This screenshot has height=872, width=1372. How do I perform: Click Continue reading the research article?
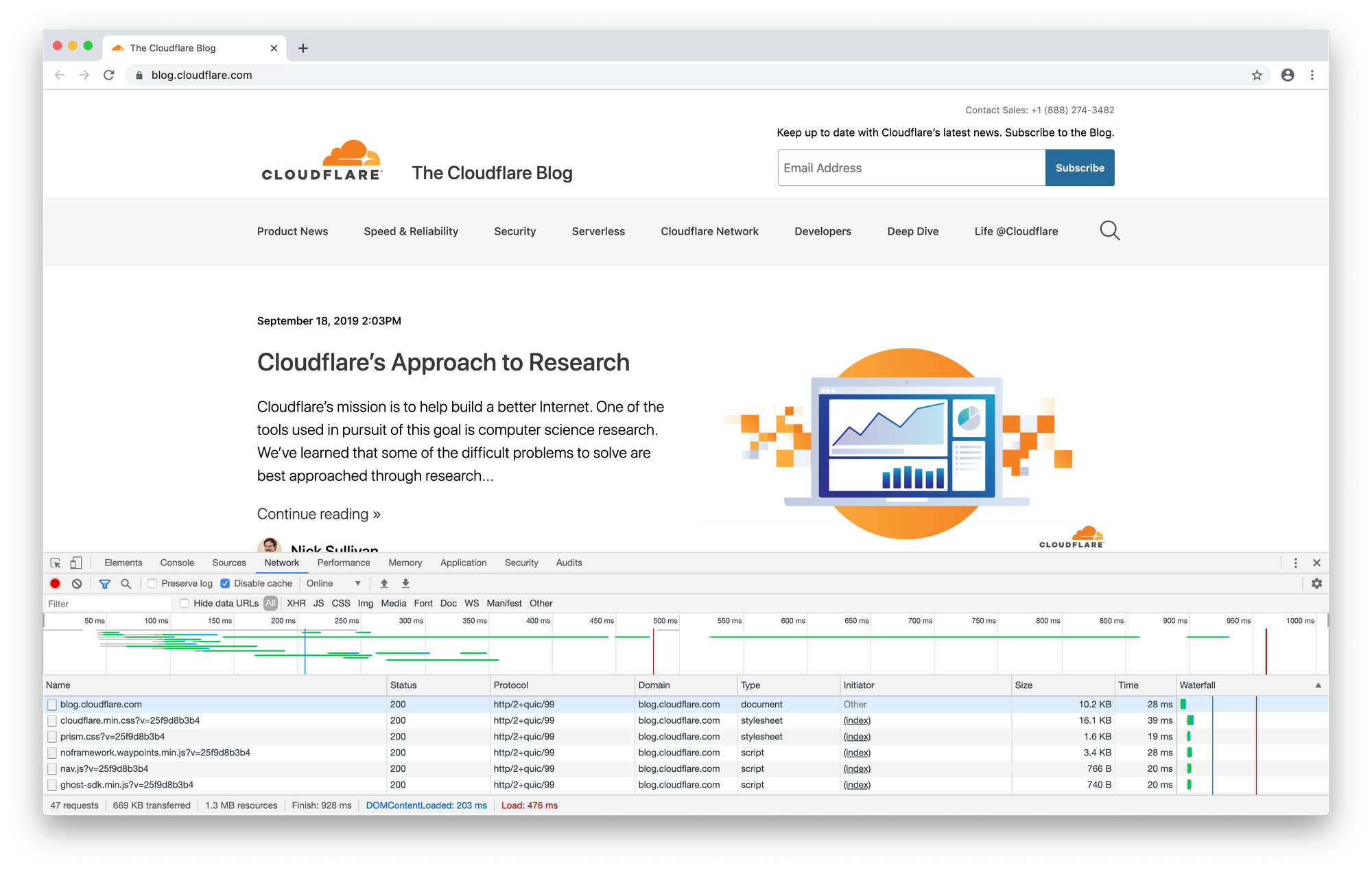coord(318,513)
